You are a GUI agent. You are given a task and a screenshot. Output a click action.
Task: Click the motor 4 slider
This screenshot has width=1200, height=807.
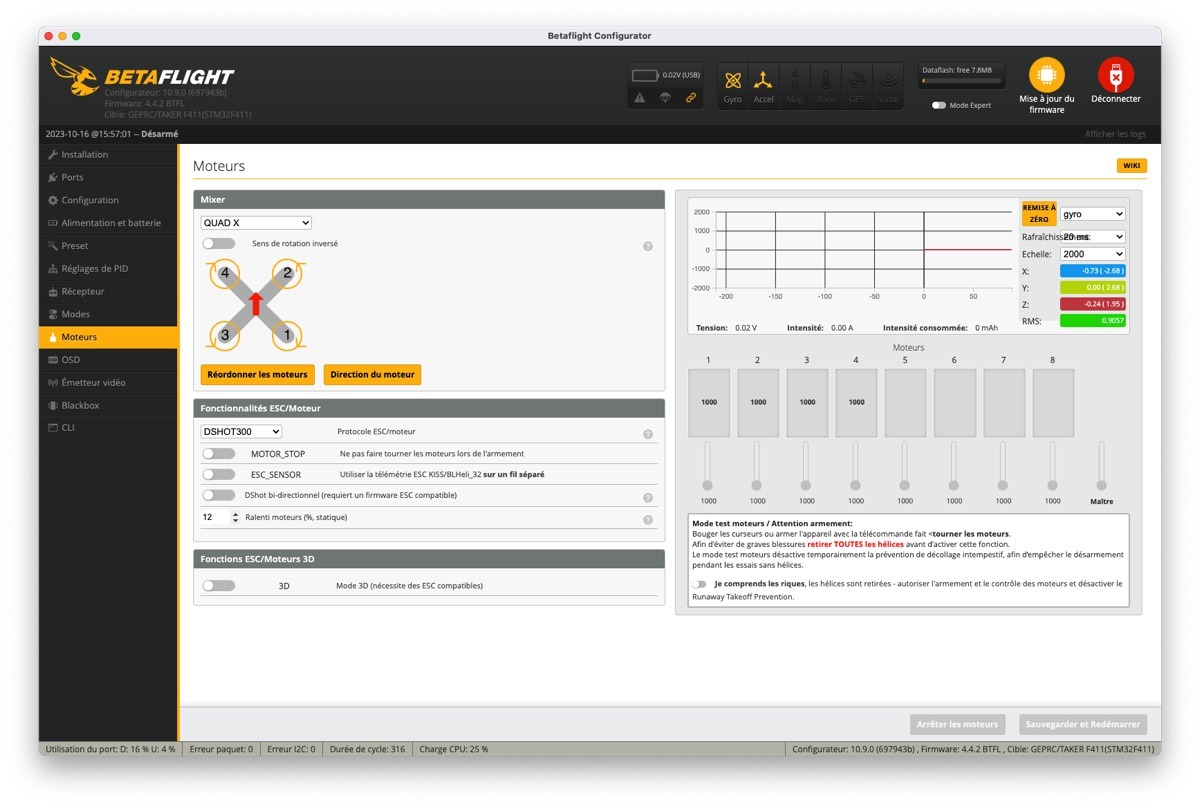[856, 466]
